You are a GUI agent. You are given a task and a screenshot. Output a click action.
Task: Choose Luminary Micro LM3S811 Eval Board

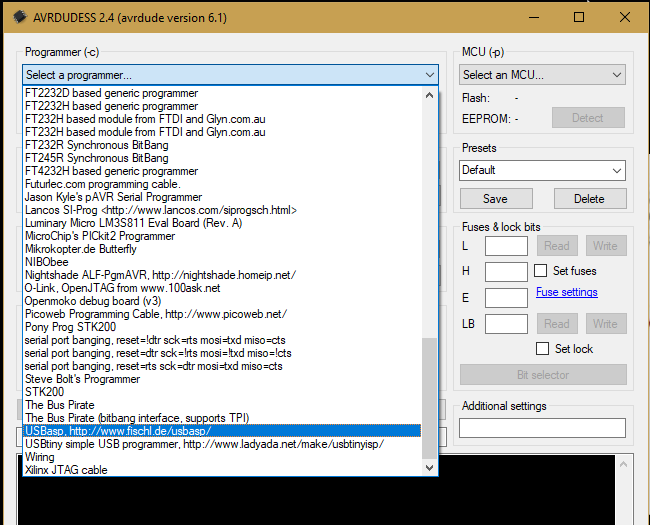(222, 223)
